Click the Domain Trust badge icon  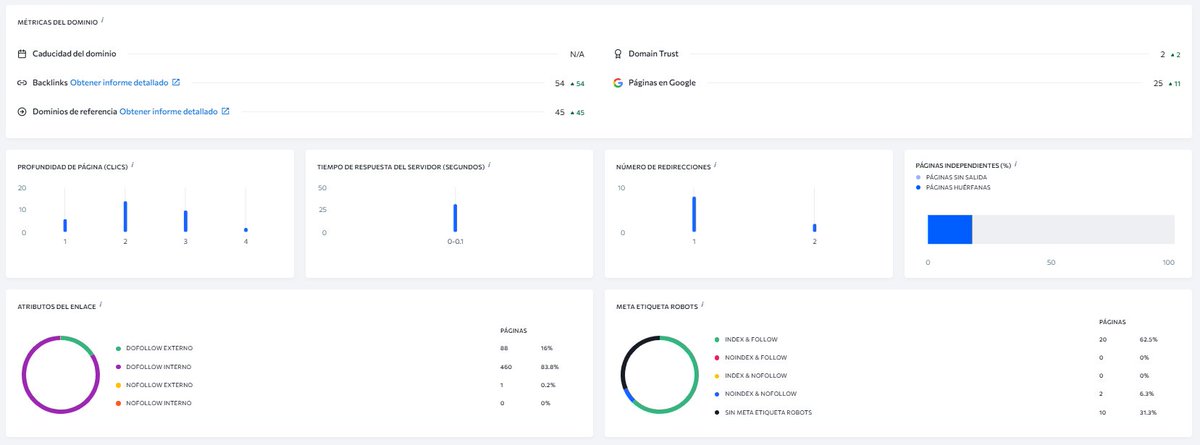click(618, 53)
